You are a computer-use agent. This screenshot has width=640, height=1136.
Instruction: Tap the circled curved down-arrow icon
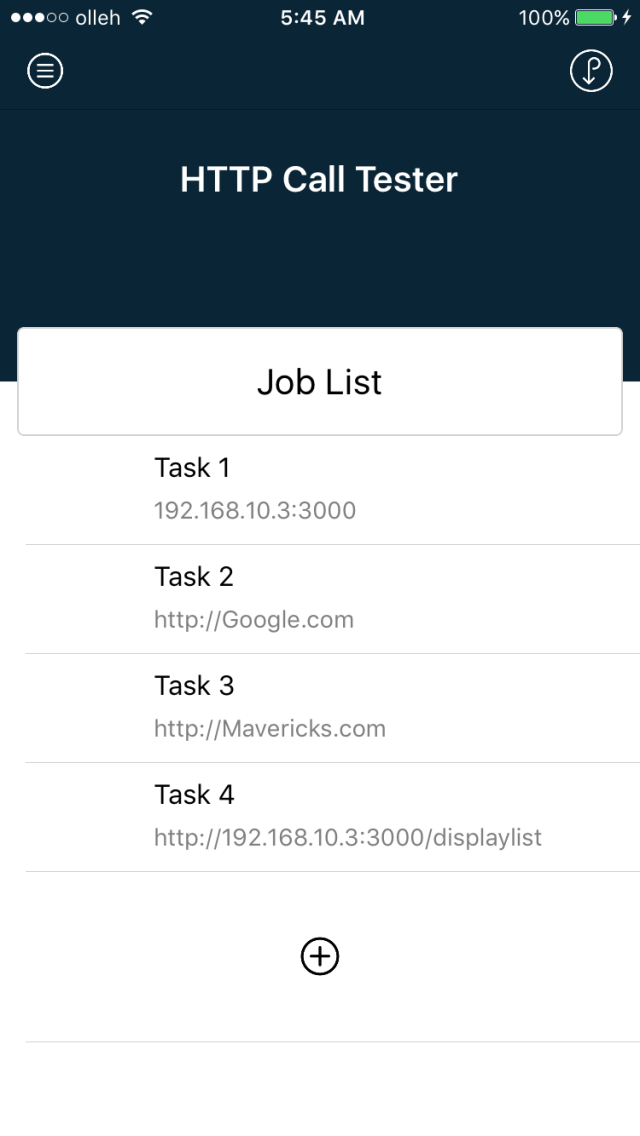[x=591, y=71]
